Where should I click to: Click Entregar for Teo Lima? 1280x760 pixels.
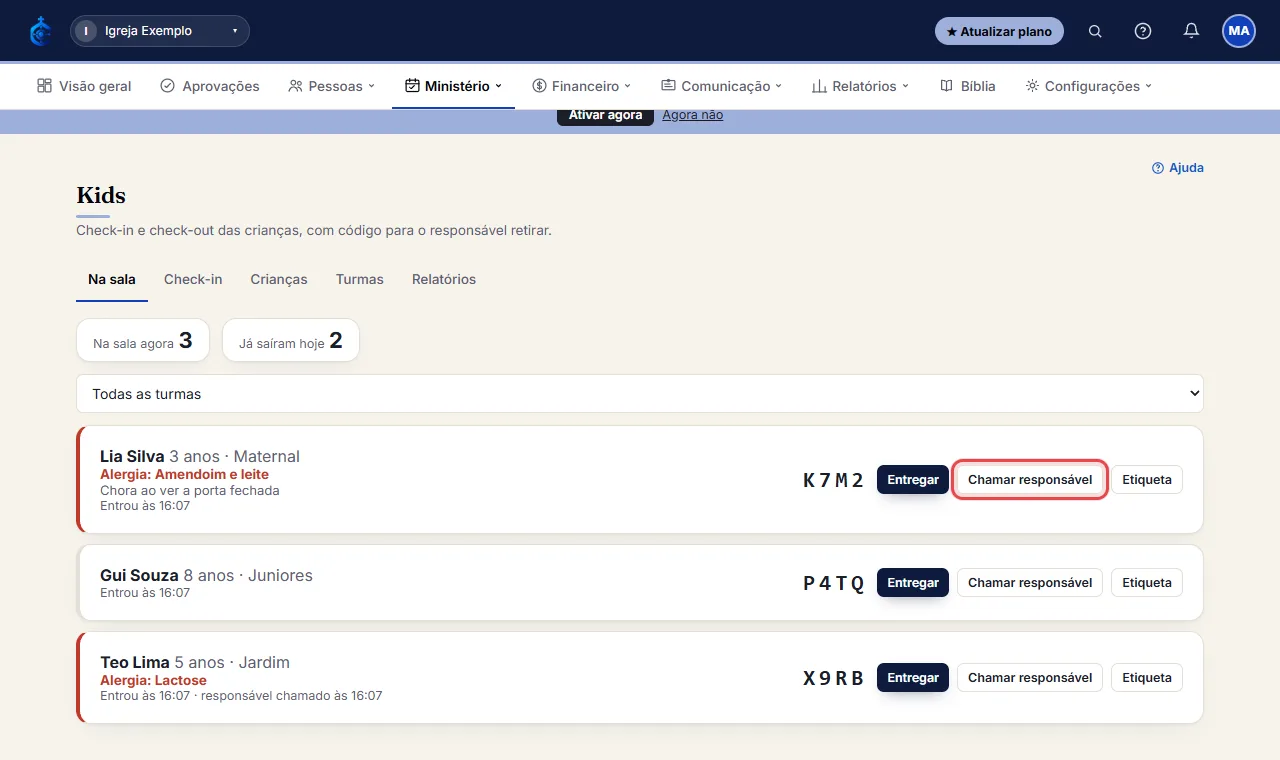[913, 678]
